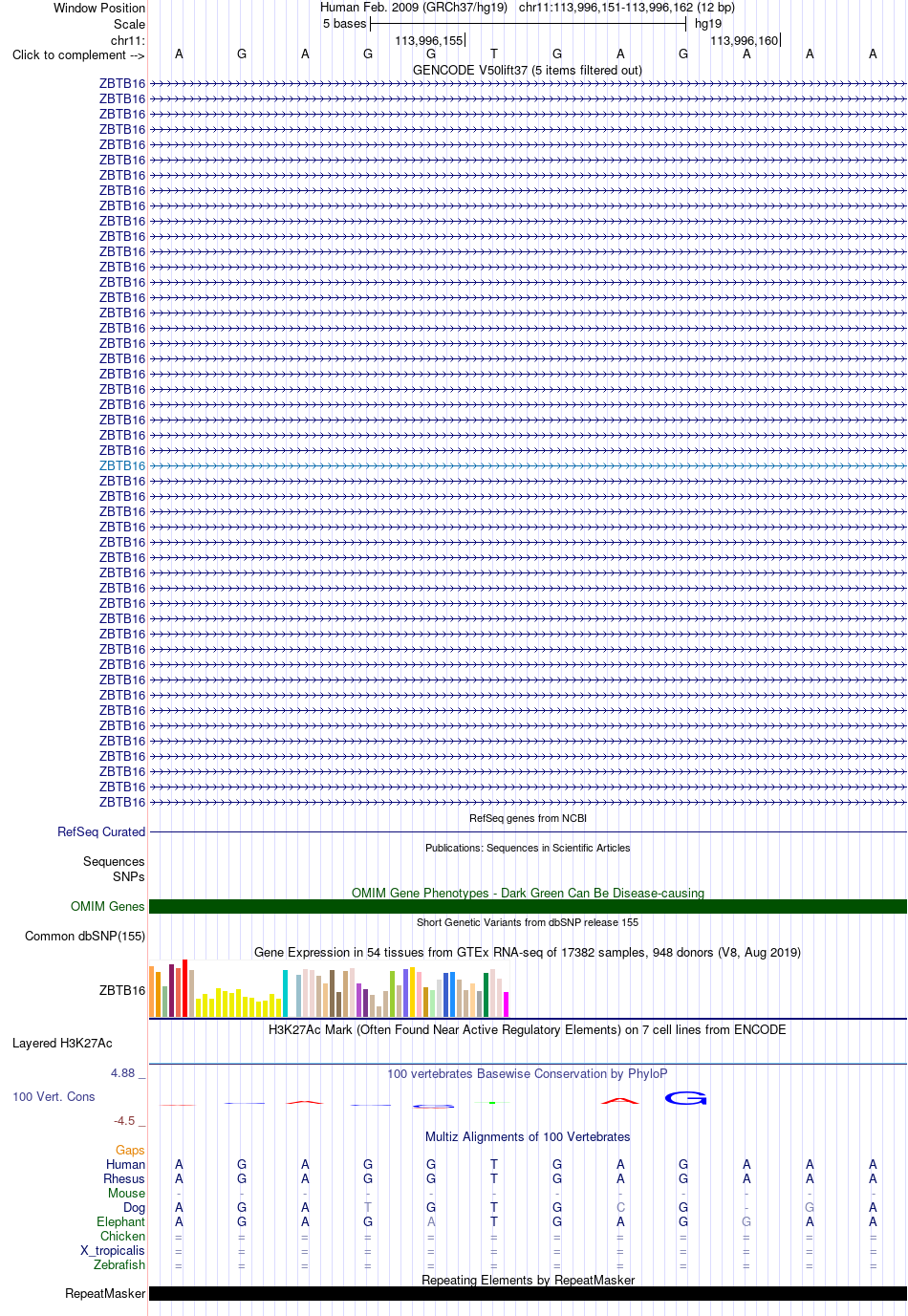Open the GENCODE V50lift37 track title

tap(528, 70)
